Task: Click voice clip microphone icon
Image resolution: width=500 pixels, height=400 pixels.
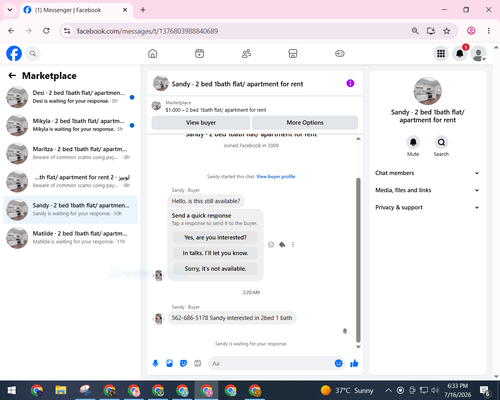Action: pos(155,363)
